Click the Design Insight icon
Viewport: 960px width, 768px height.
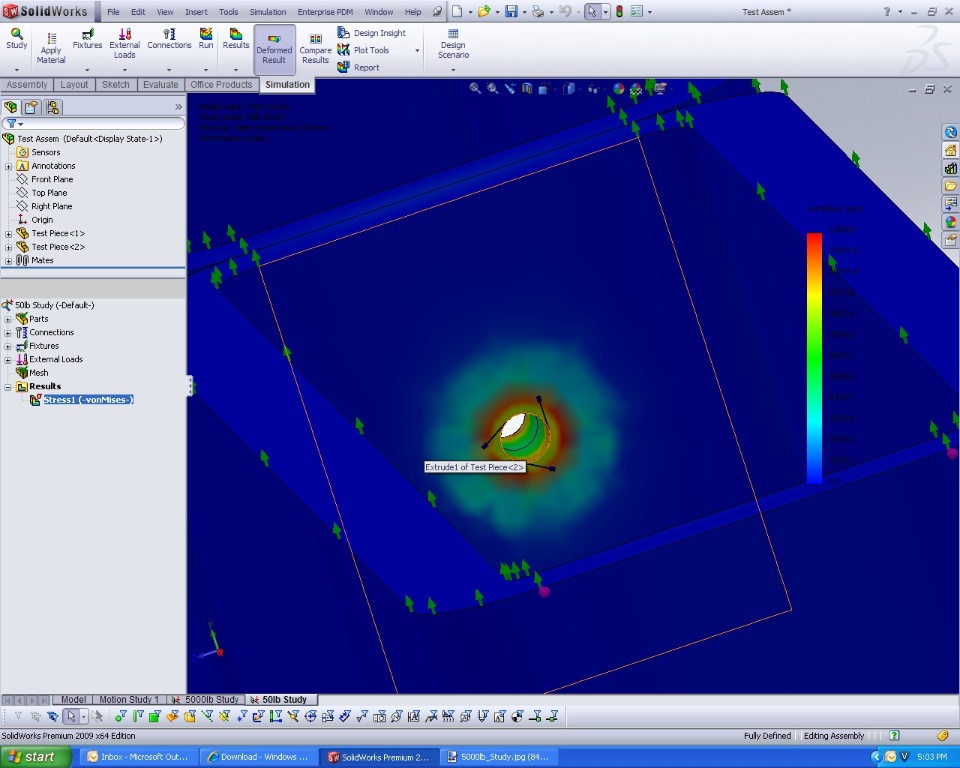click(344, 33)
